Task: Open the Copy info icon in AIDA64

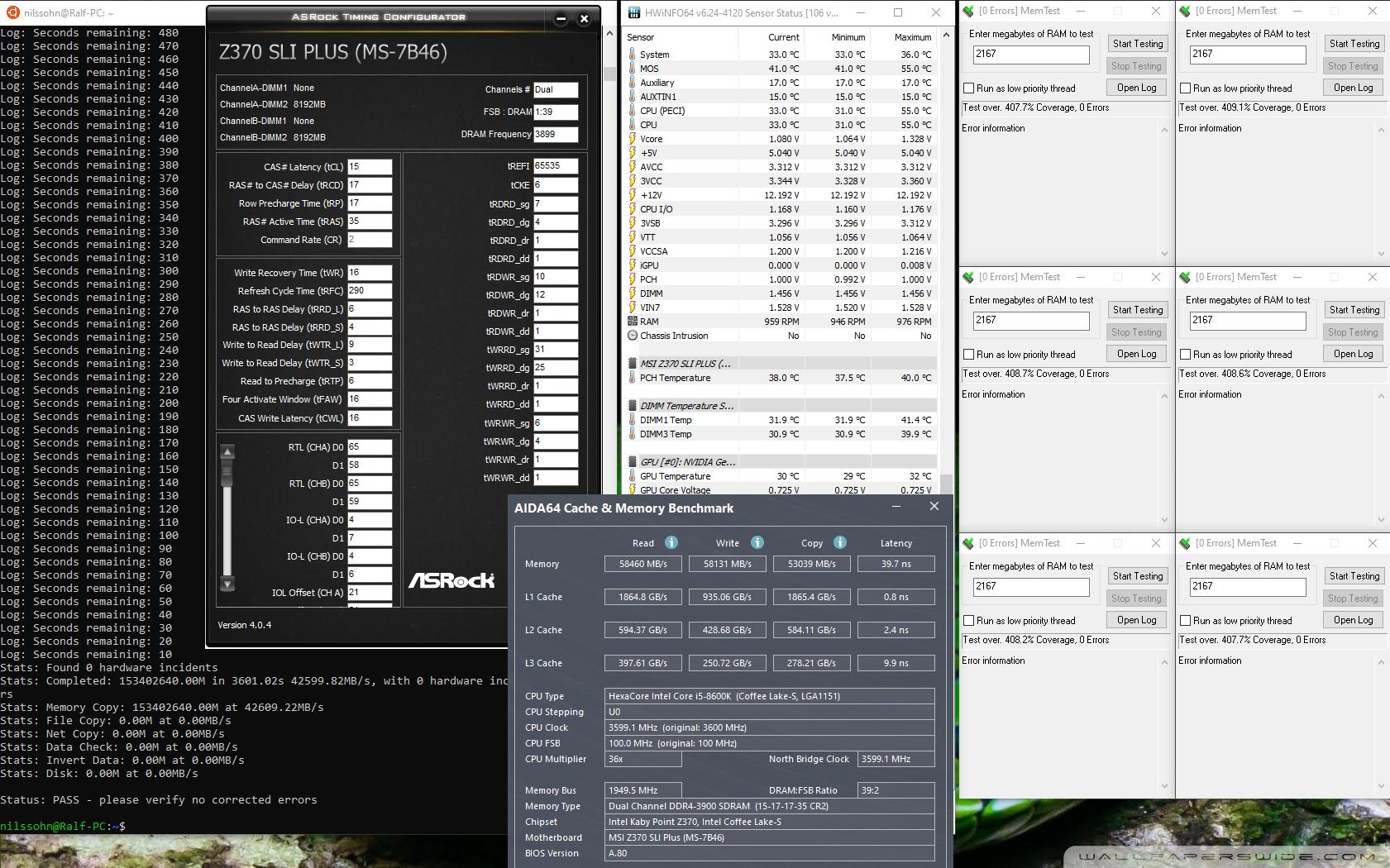Action: point(840,542)
